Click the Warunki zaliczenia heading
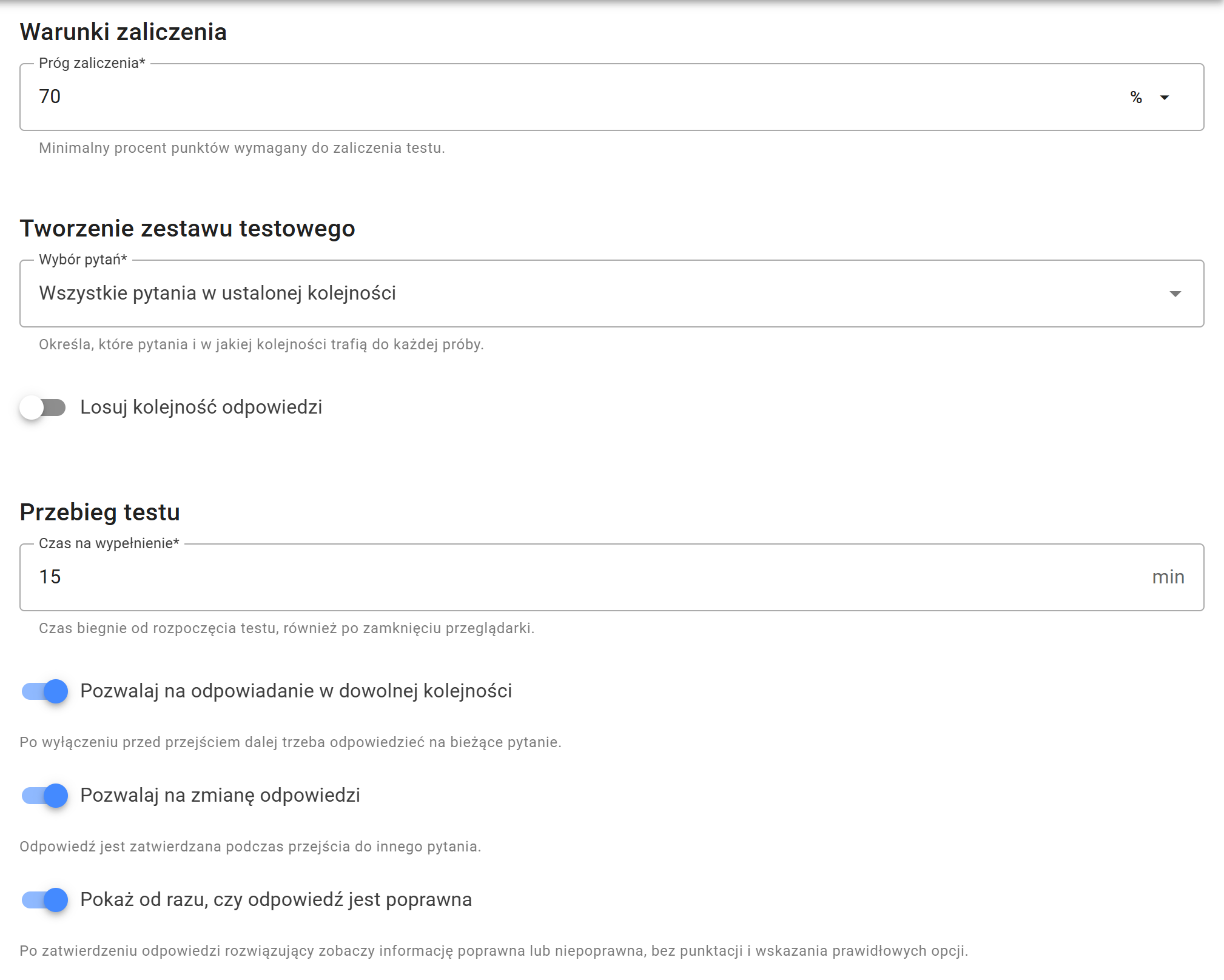Image resolution: width=1224 pixels, height=980 pixels. (123, 32)
